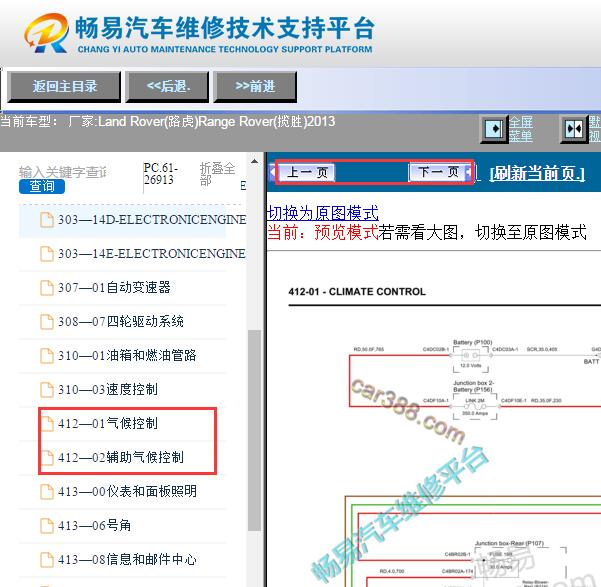Click Junction box 2-Battery (P156) in diagram
Screen dimensions: 601x587
475,400
